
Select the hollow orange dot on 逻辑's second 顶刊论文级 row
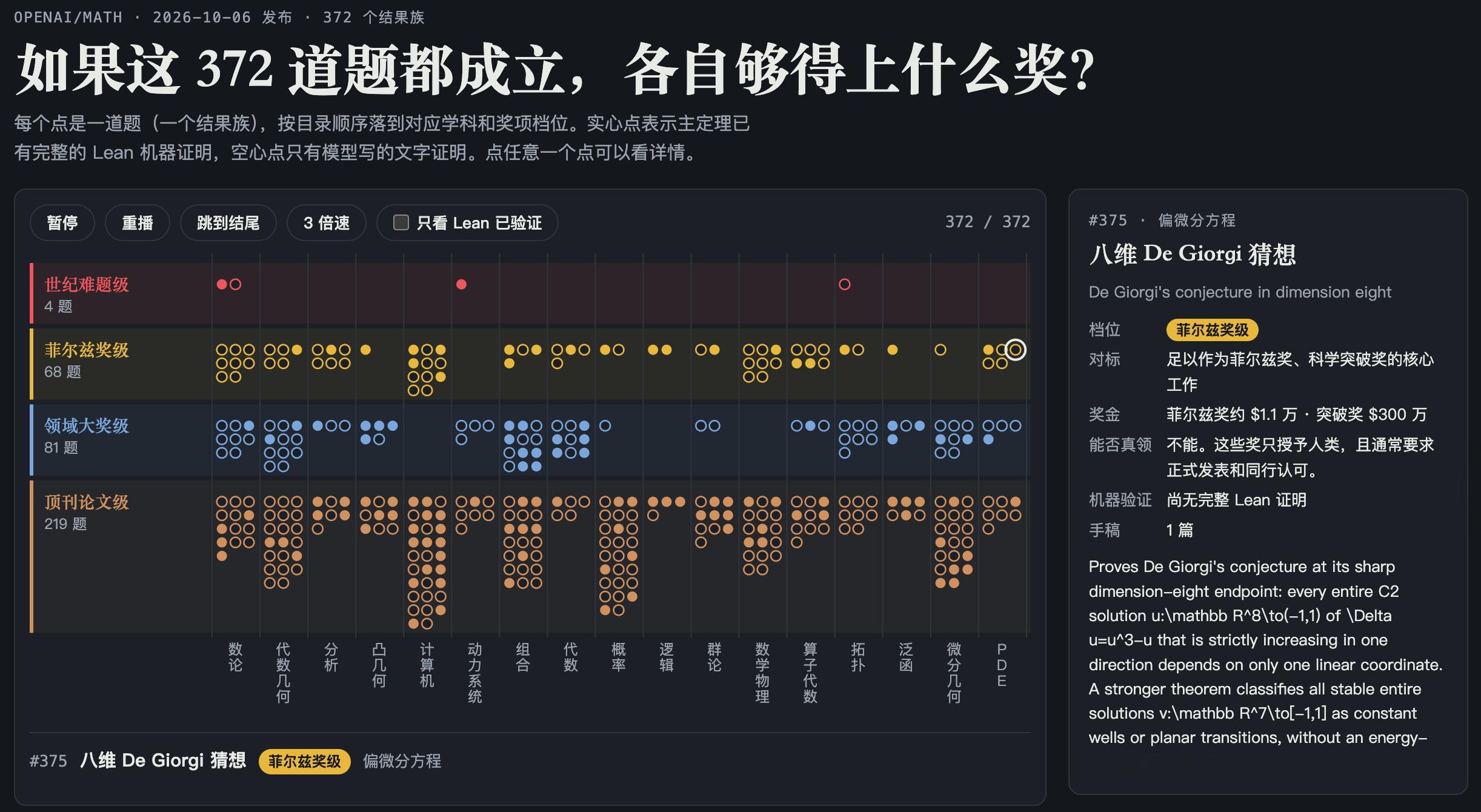click(x=653, y=516)
